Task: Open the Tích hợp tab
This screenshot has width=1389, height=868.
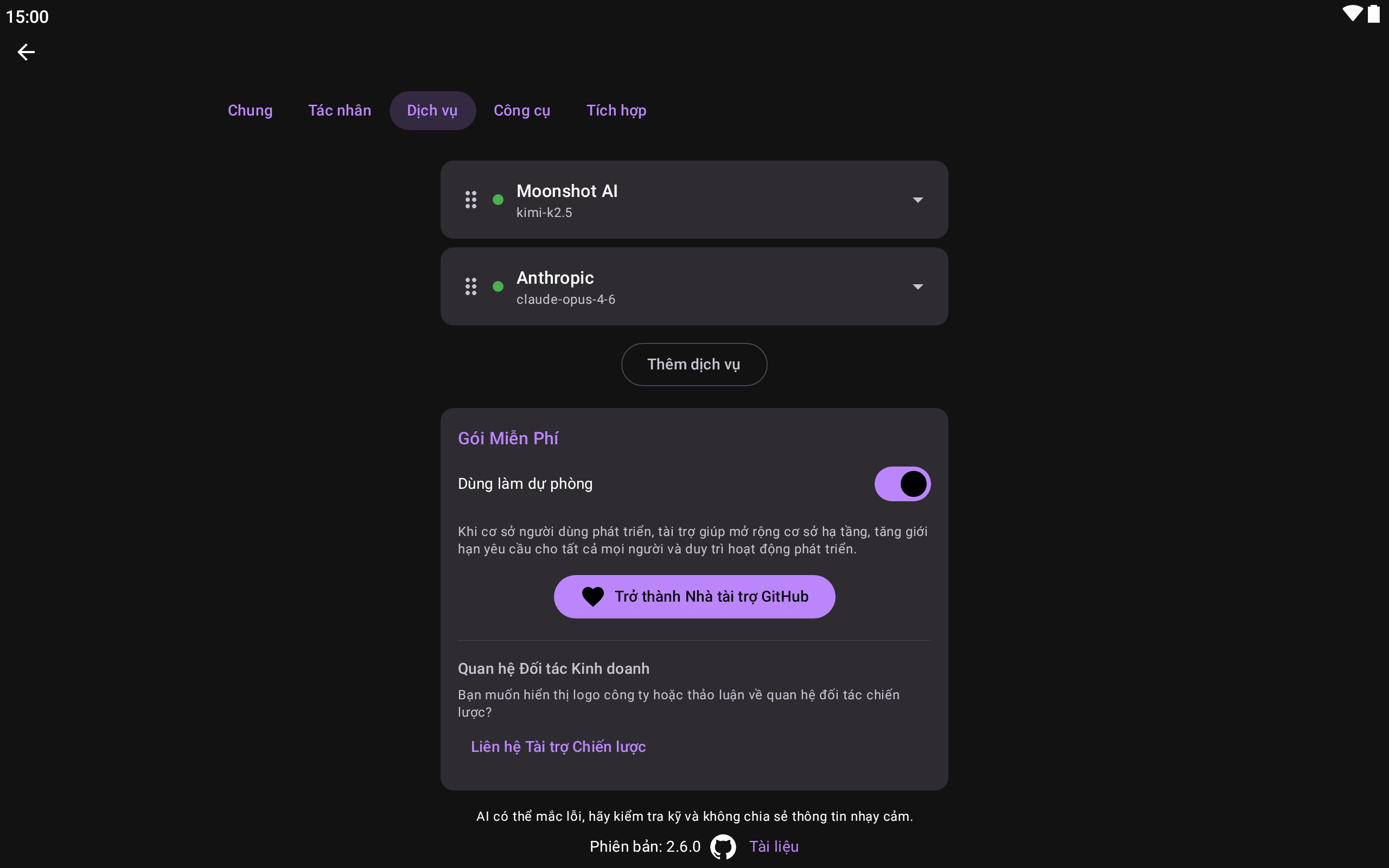Action: pyautogui.click(x=616, y=110)
